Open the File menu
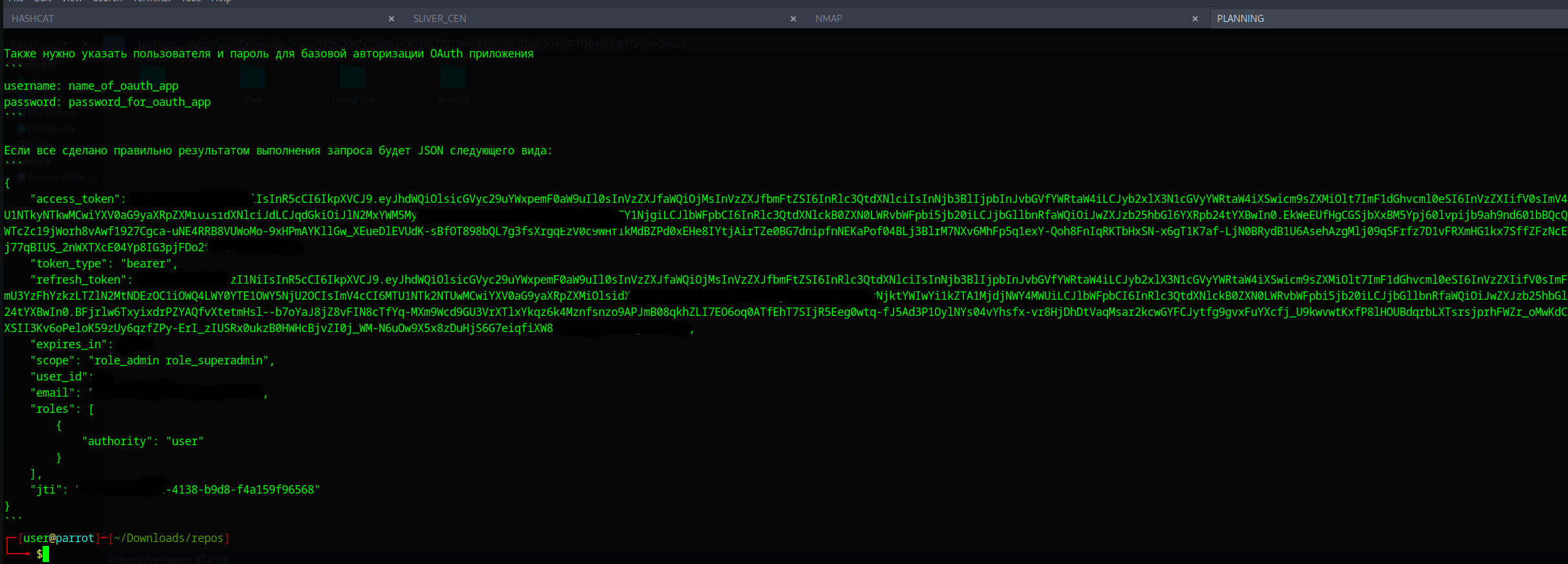1568x564 pixels. [x=16, y=1]
